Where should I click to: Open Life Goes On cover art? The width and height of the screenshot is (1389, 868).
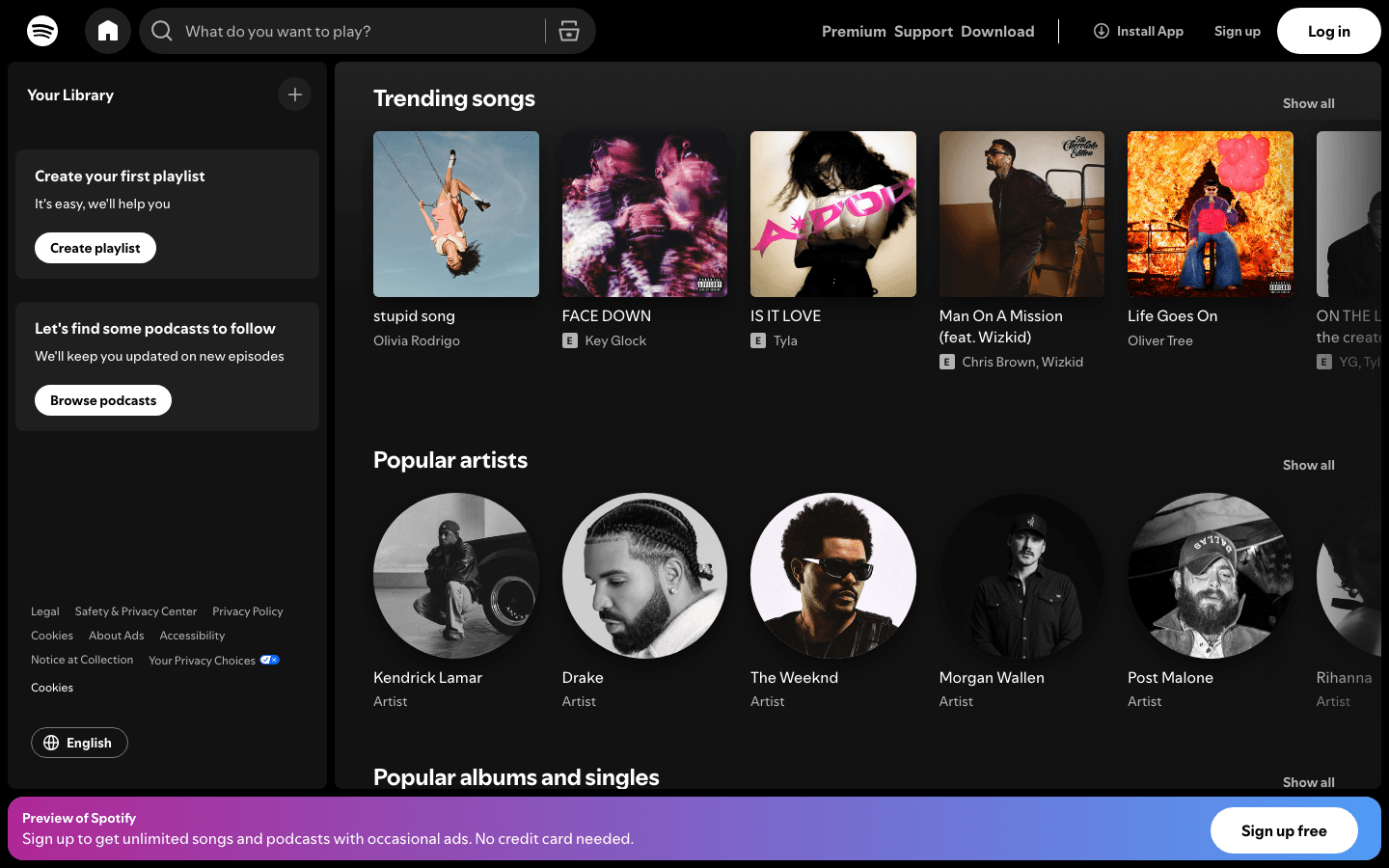(1211, 214)
